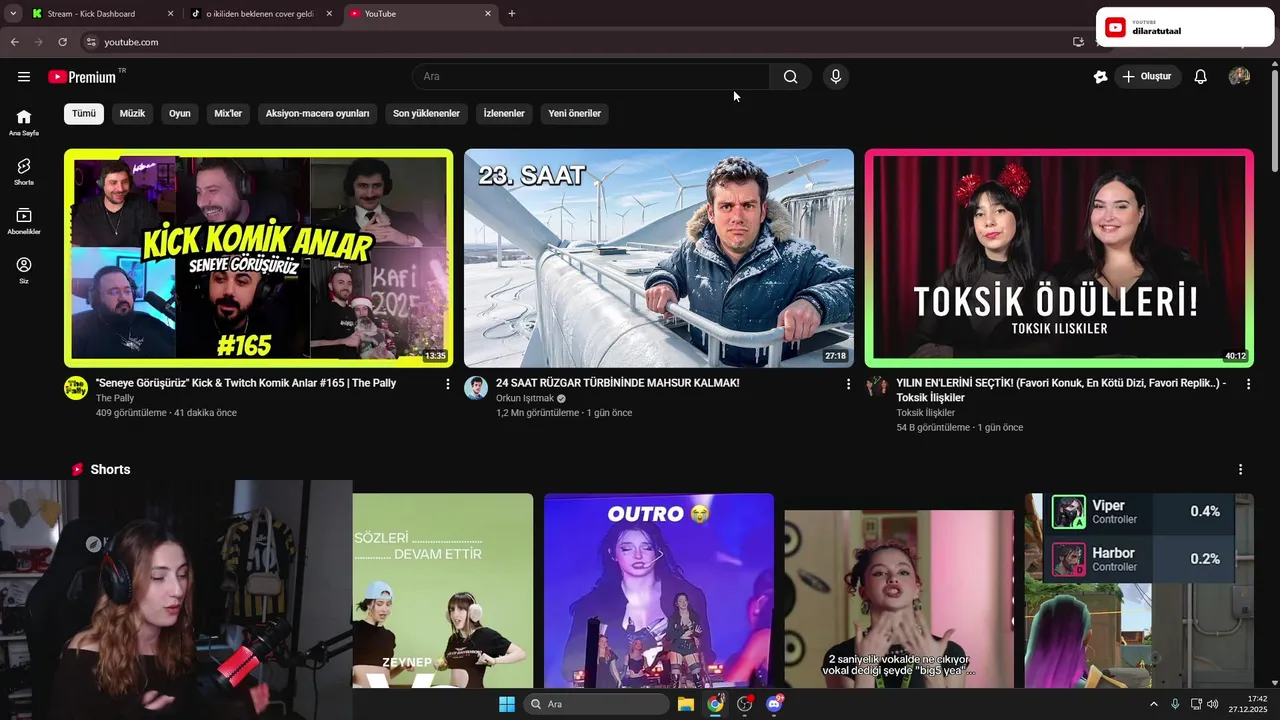Click The Pally channel avatar
This screenshot has width=1280, height=720.
pos(76,388)
